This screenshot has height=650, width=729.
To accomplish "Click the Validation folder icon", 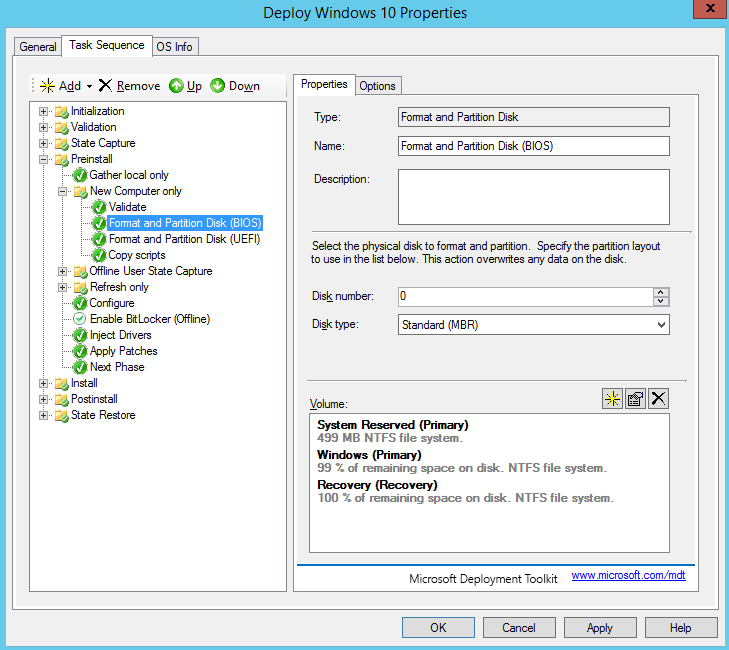I will 62,127.
